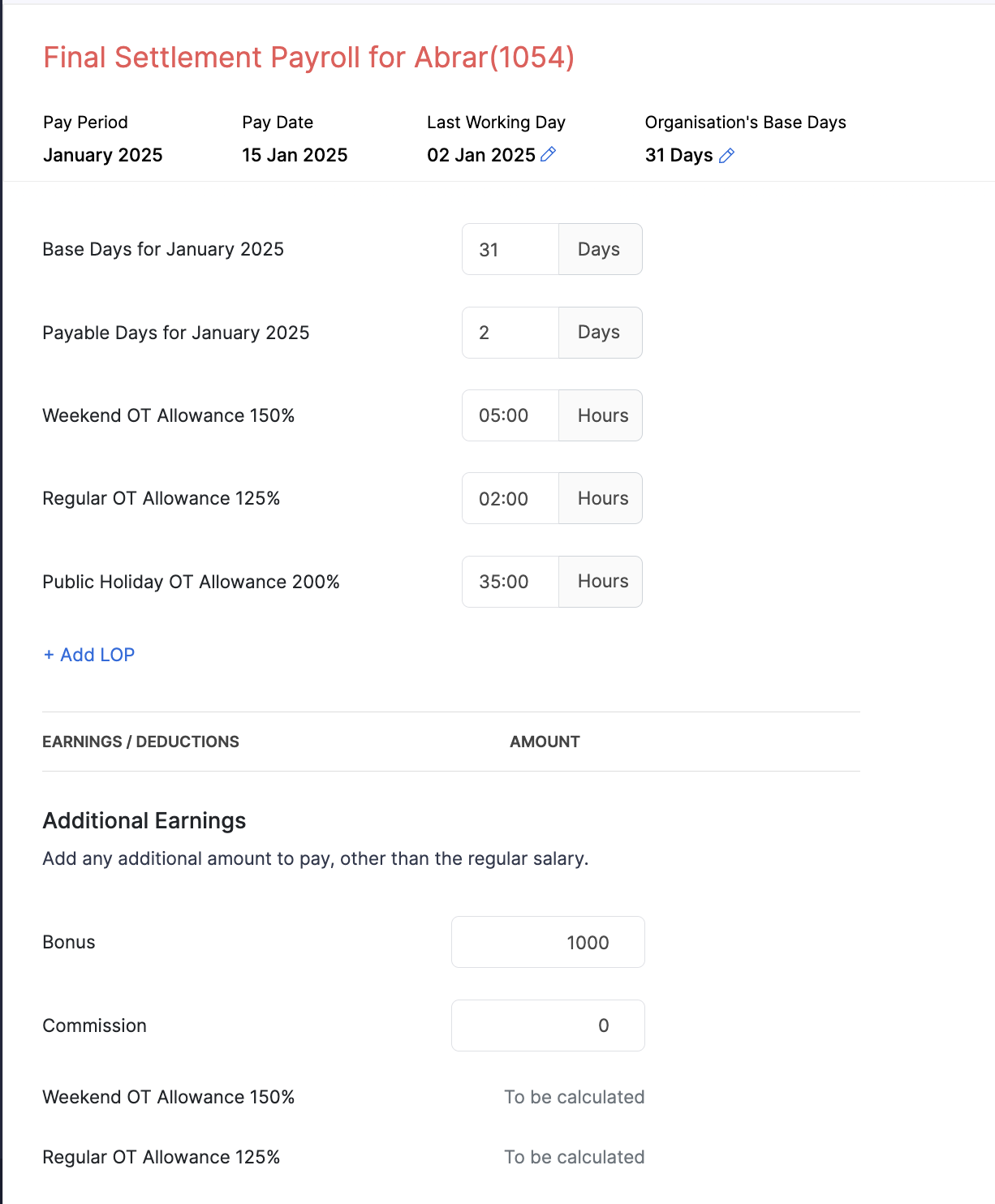Edit Organisation's Base Days pencil icon
995x1204 pixels.
(726, 156)
